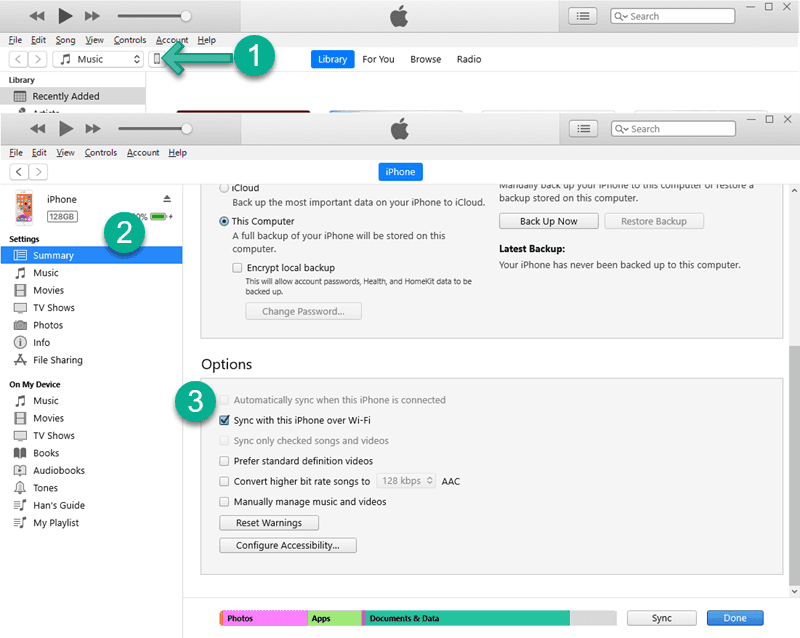800x638 pixels.
Task: Fast-forward track in the back iTunes window
Action: 92,16
